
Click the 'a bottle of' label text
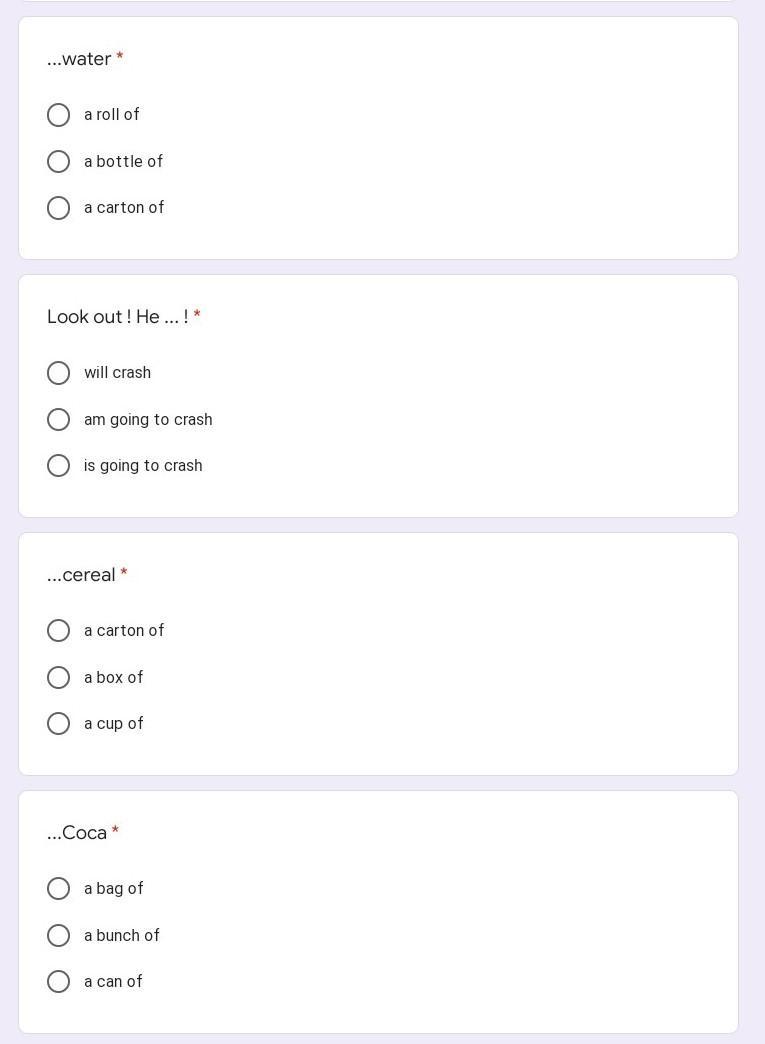tap(123, 162)
